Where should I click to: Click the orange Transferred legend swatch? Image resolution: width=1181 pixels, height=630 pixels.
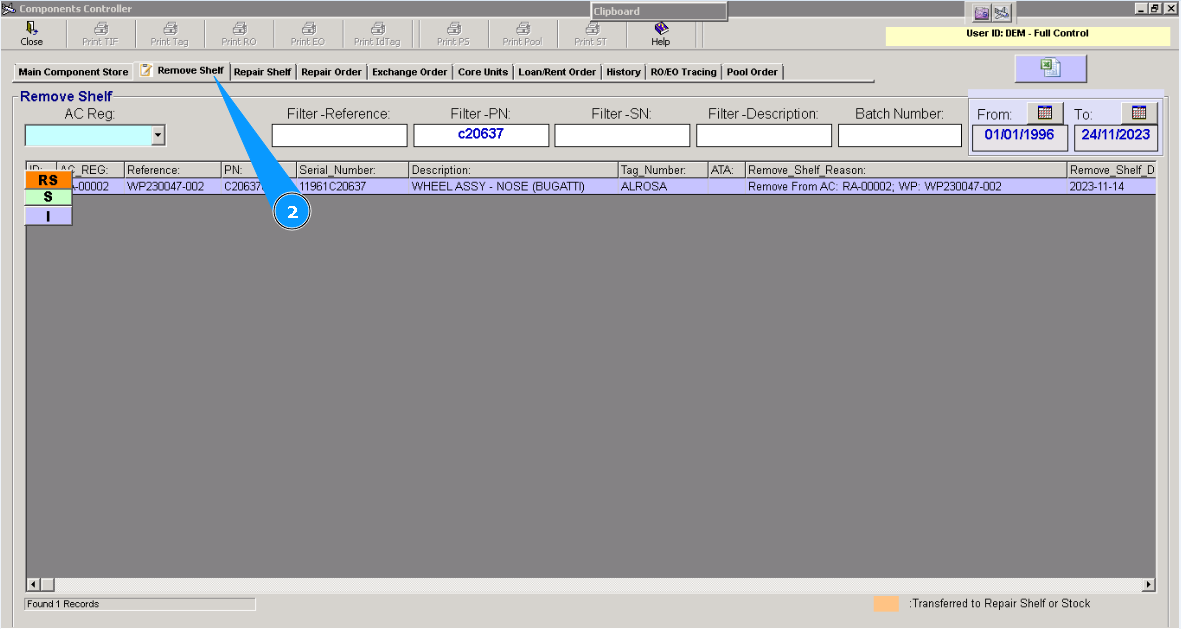tap(887, 604)
